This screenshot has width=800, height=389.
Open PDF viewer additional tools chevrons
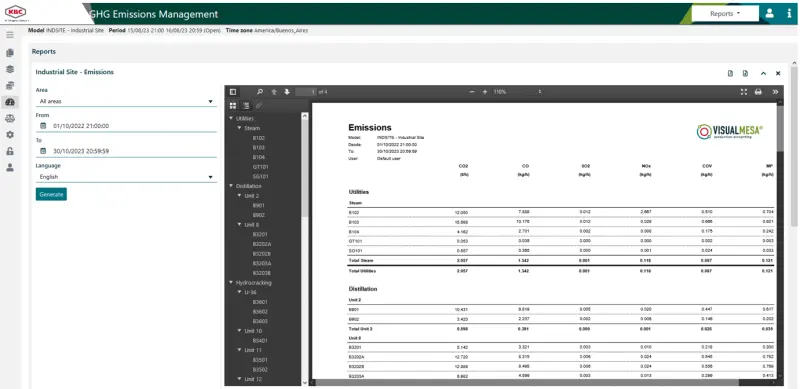(x=775, y=92)
